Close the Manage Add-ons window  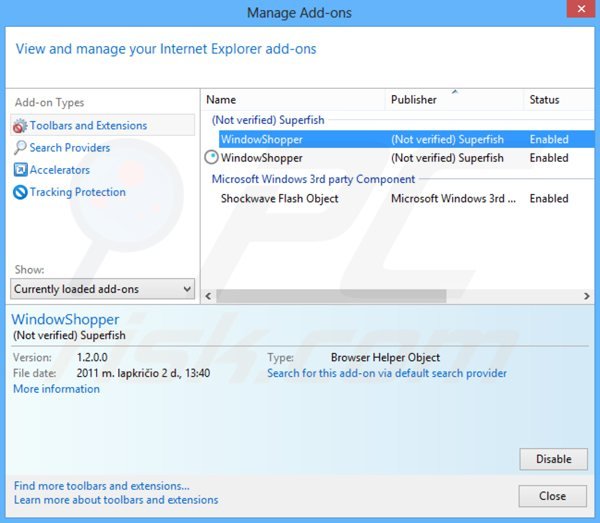pos(581,8)
